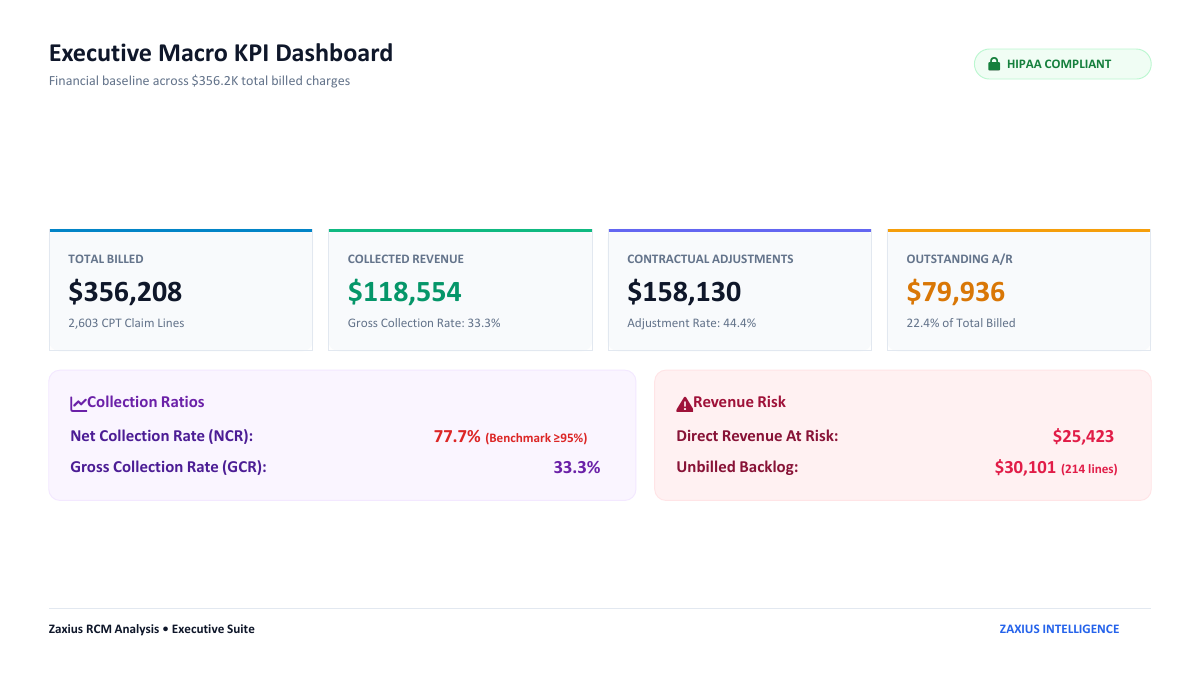The height and width of the screenshot is (675, 1200).
Task: Select the 33.3% GCR value in Collection Ratios
Action: pyautogui.click(x=577, y=466)
